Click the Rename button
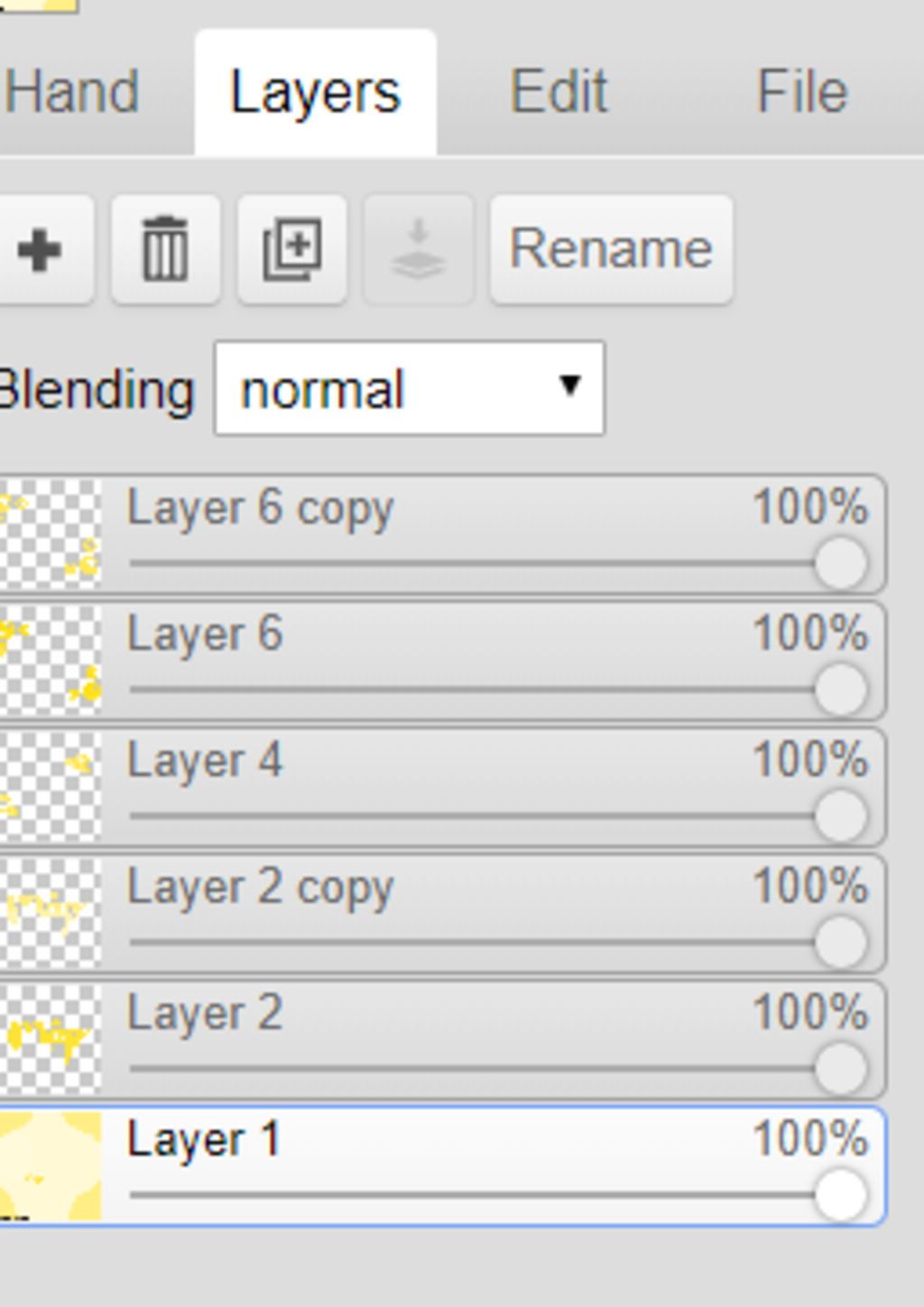Image resolution: width=924 pixels, height=1307 pixels. (612, 249)
